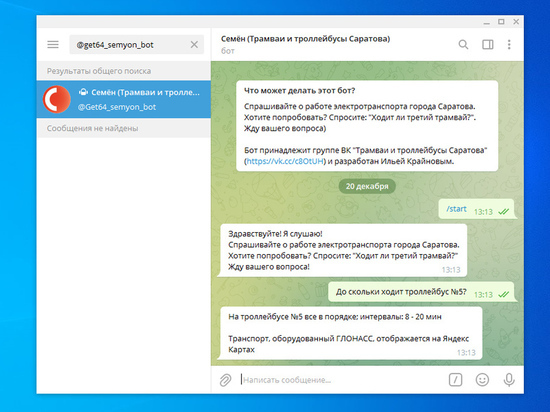Follow the vk.cc/c8OtUH link
Viewport: 550px width, 412px height.
tap(284, 161)
